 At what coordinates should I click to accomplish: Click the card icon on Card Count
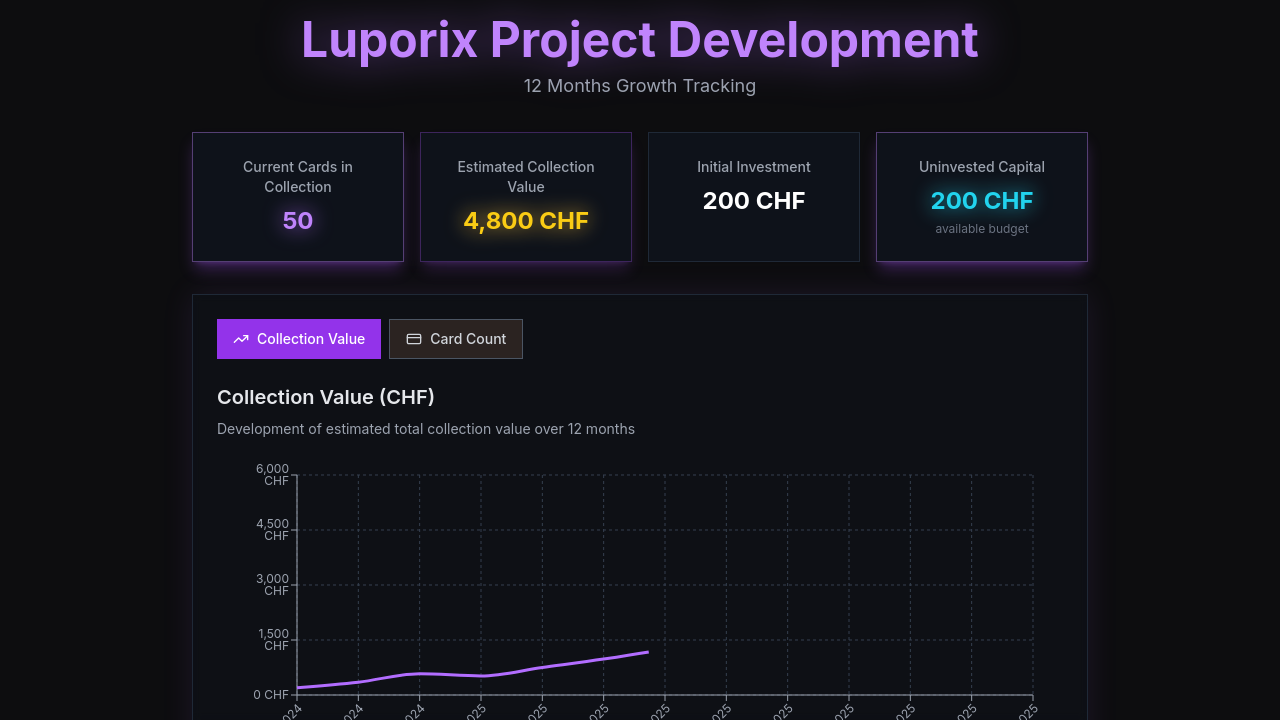tap(414, 339)
